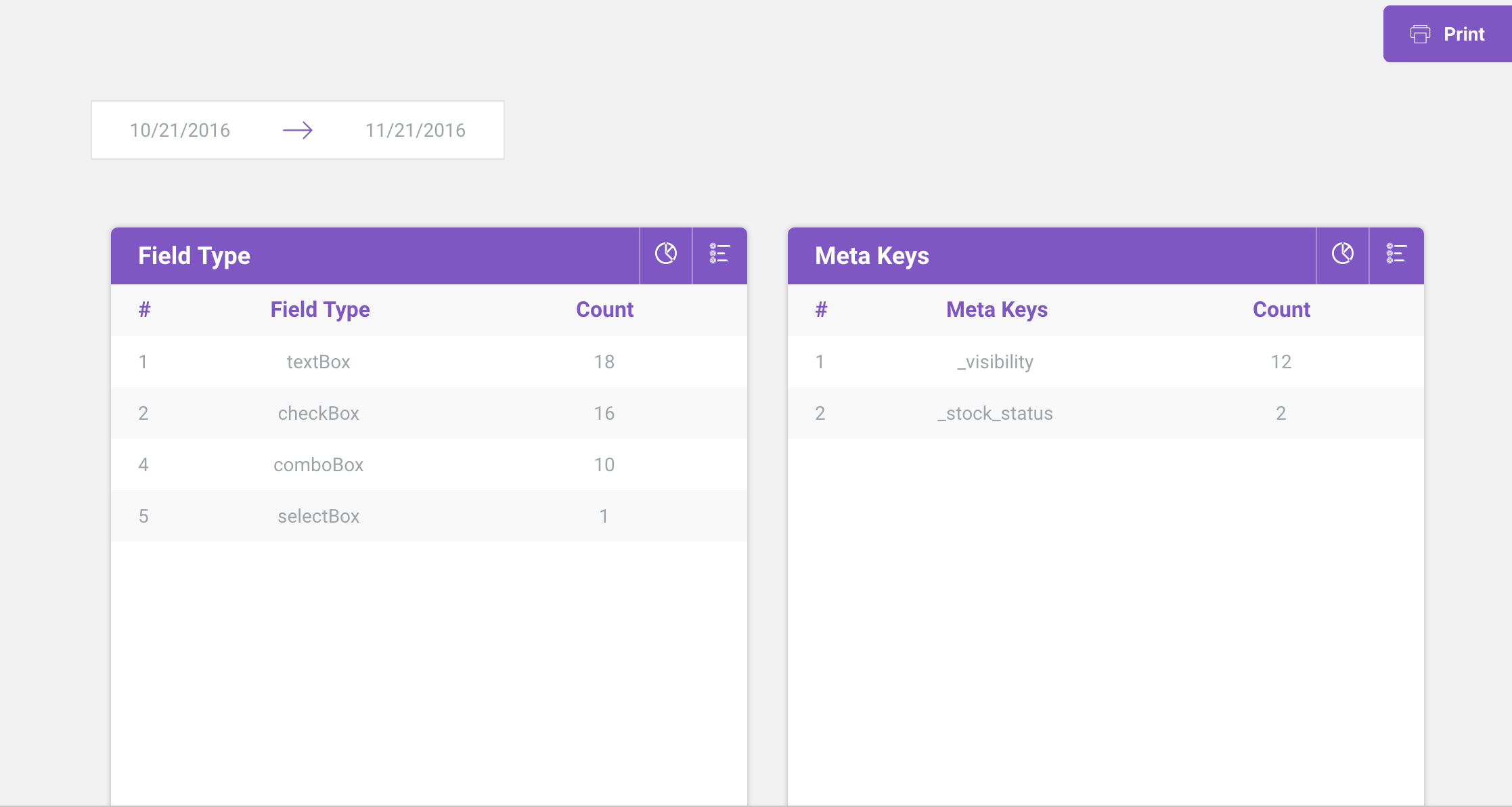1512x807 pixels.
Task: Sort by Field Type column header
Action: pos(320,309)
